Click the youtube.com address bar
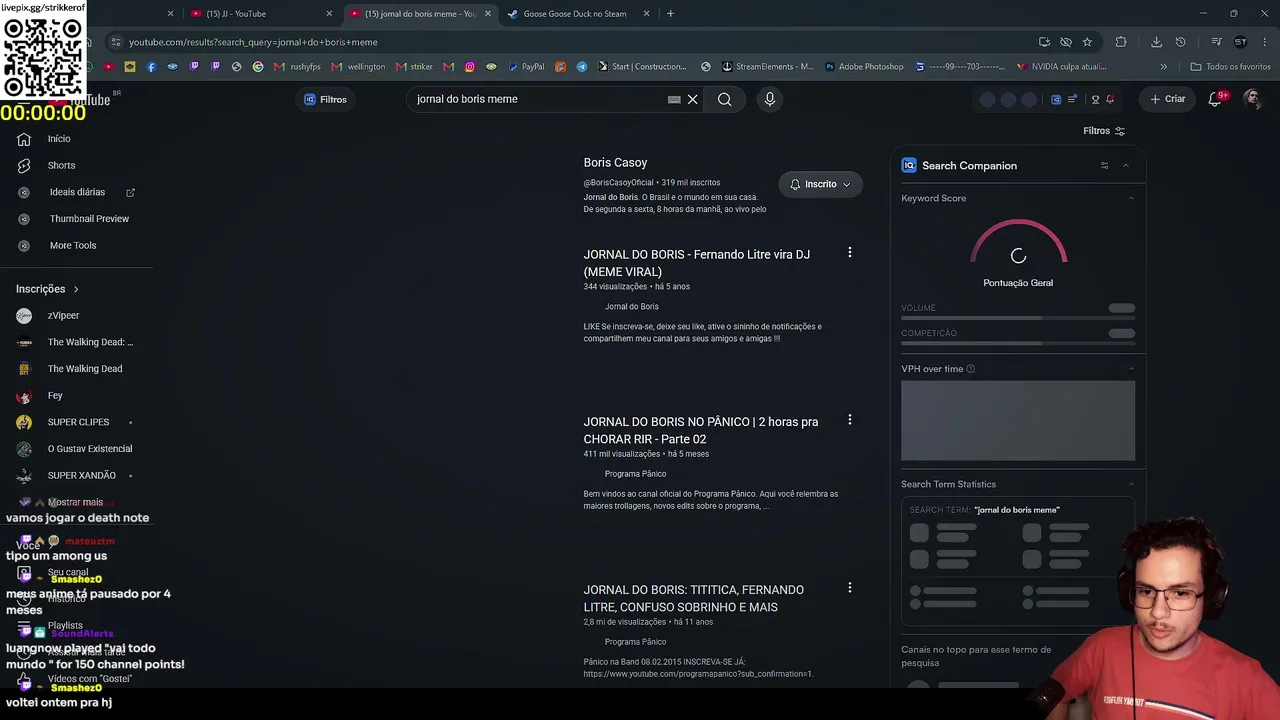The image size is (1280, 720). coord(580,42)
